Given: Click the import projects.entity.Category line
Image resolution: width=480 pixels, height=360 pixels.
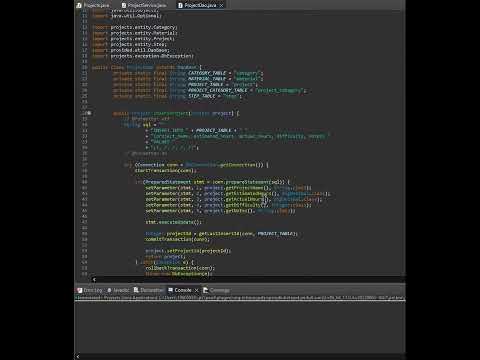Looking at the screenshot, I should [135, 27].
